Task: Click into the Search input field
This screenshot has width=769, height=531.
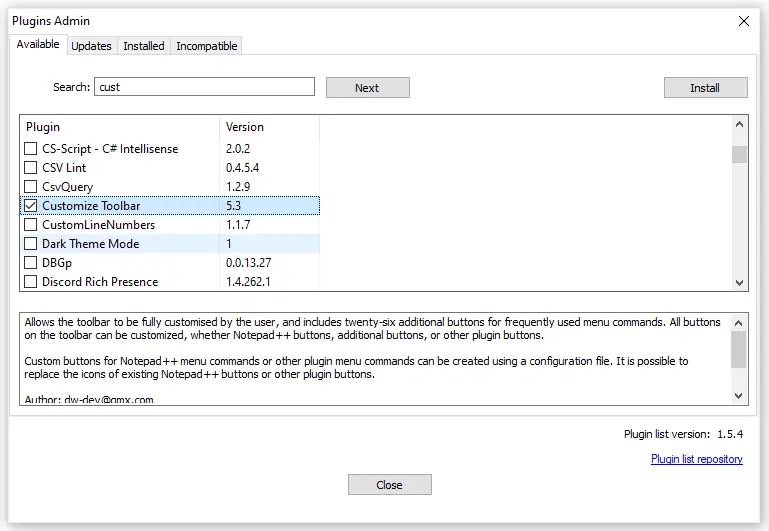Action: click(204, 87)
